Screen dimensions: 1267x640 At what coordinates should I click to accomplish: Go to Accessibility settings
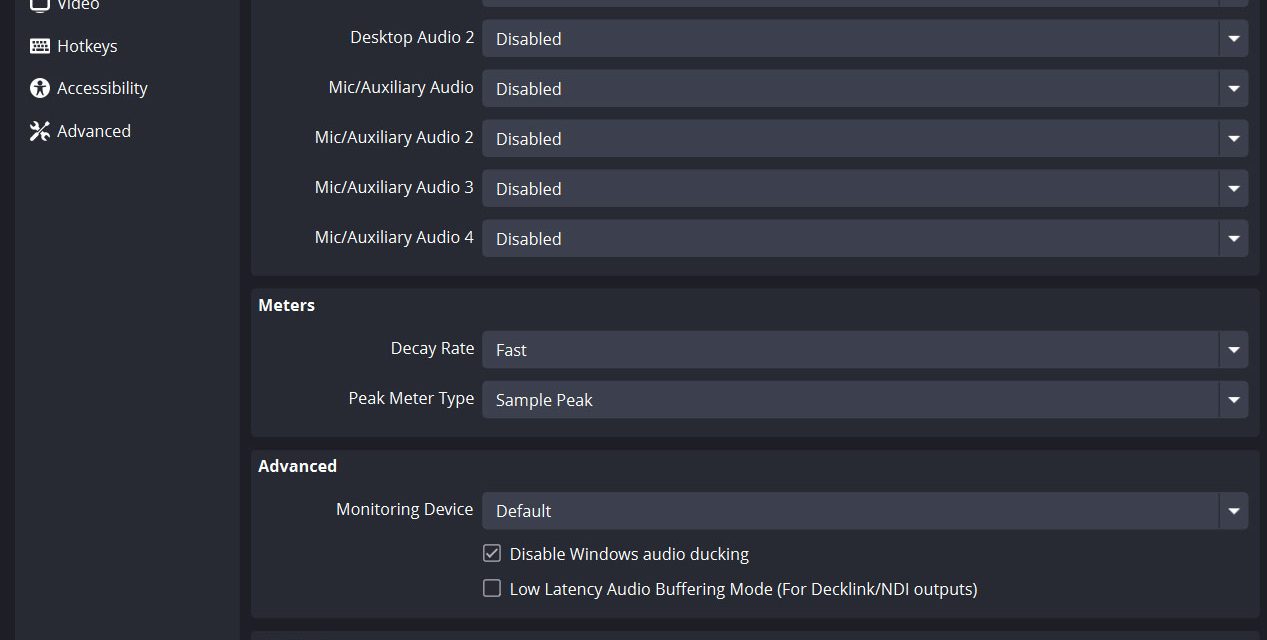coord(102,88)
